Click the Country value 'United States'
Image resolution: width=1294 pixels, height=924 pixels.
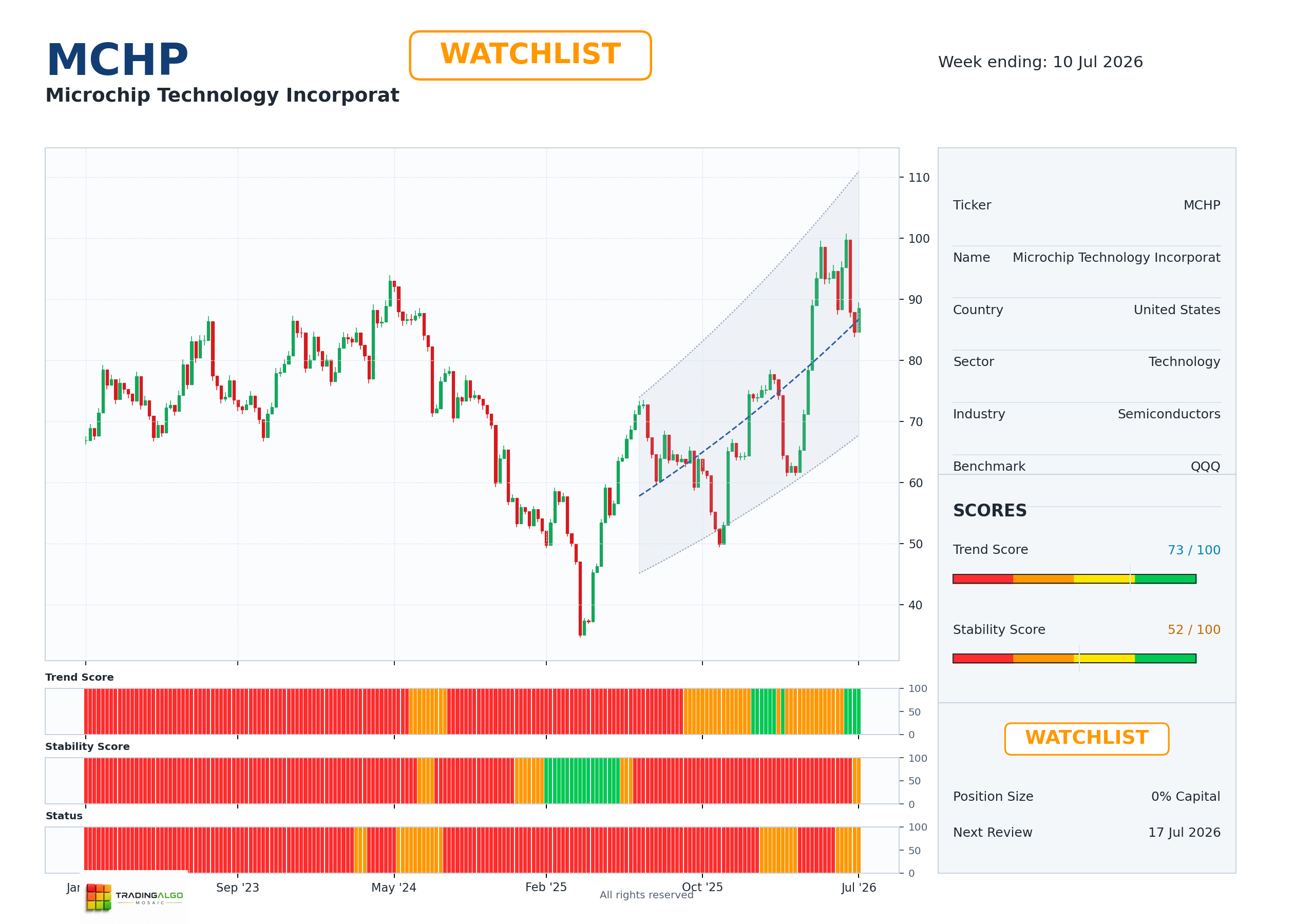pyautogui.click(x=1177, y=310)
